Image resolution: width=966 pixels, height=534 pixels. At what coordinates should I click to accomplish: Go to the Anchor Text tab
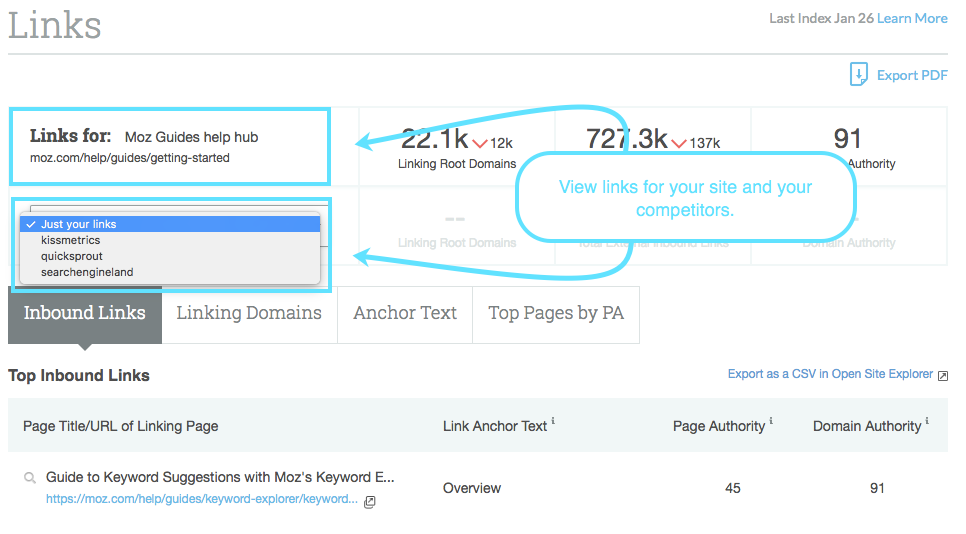pyautogui.click(x=405, y=314)
